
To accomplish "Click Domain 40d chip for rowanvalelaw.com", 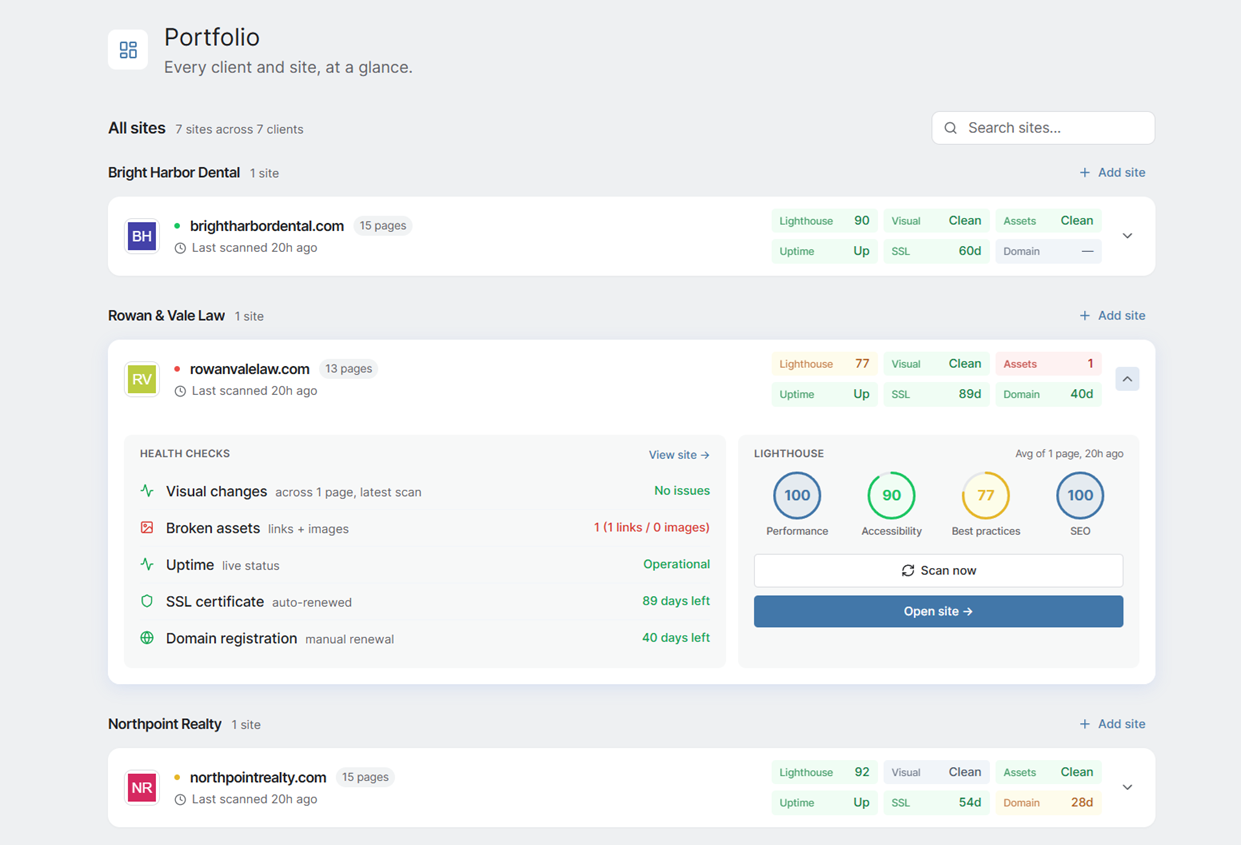I will pyautogui.click(x=1048, y=394).
